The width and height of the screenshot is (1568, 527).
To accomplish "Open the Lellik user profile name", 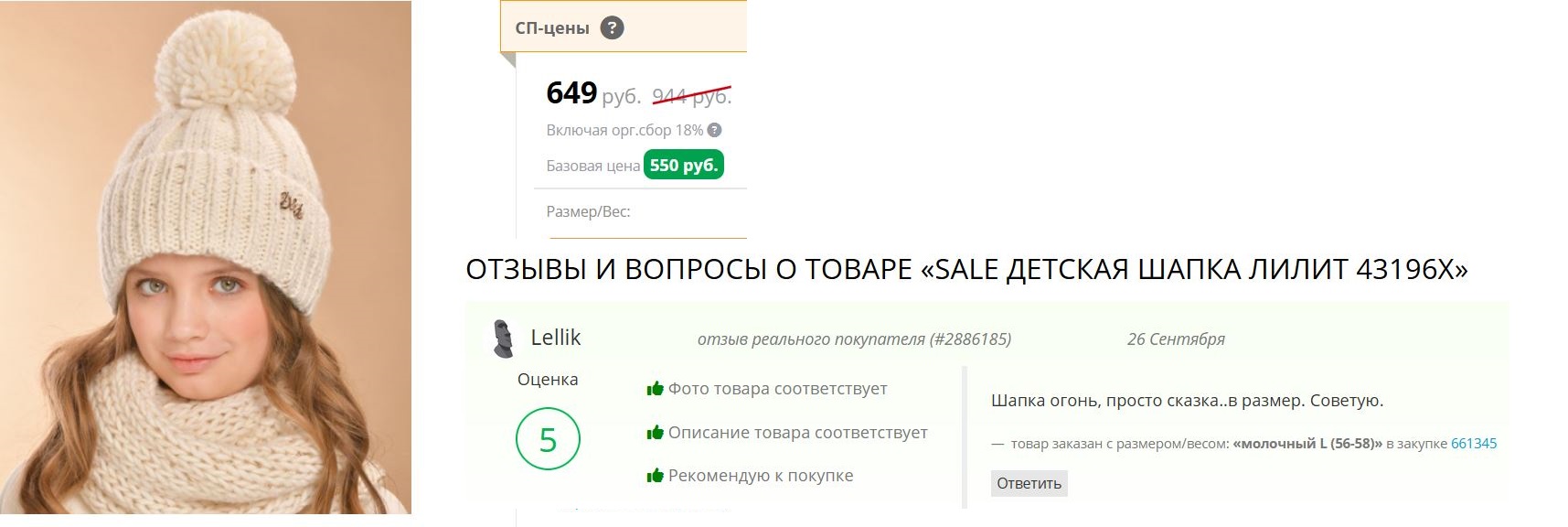I will tap(555, 338).
